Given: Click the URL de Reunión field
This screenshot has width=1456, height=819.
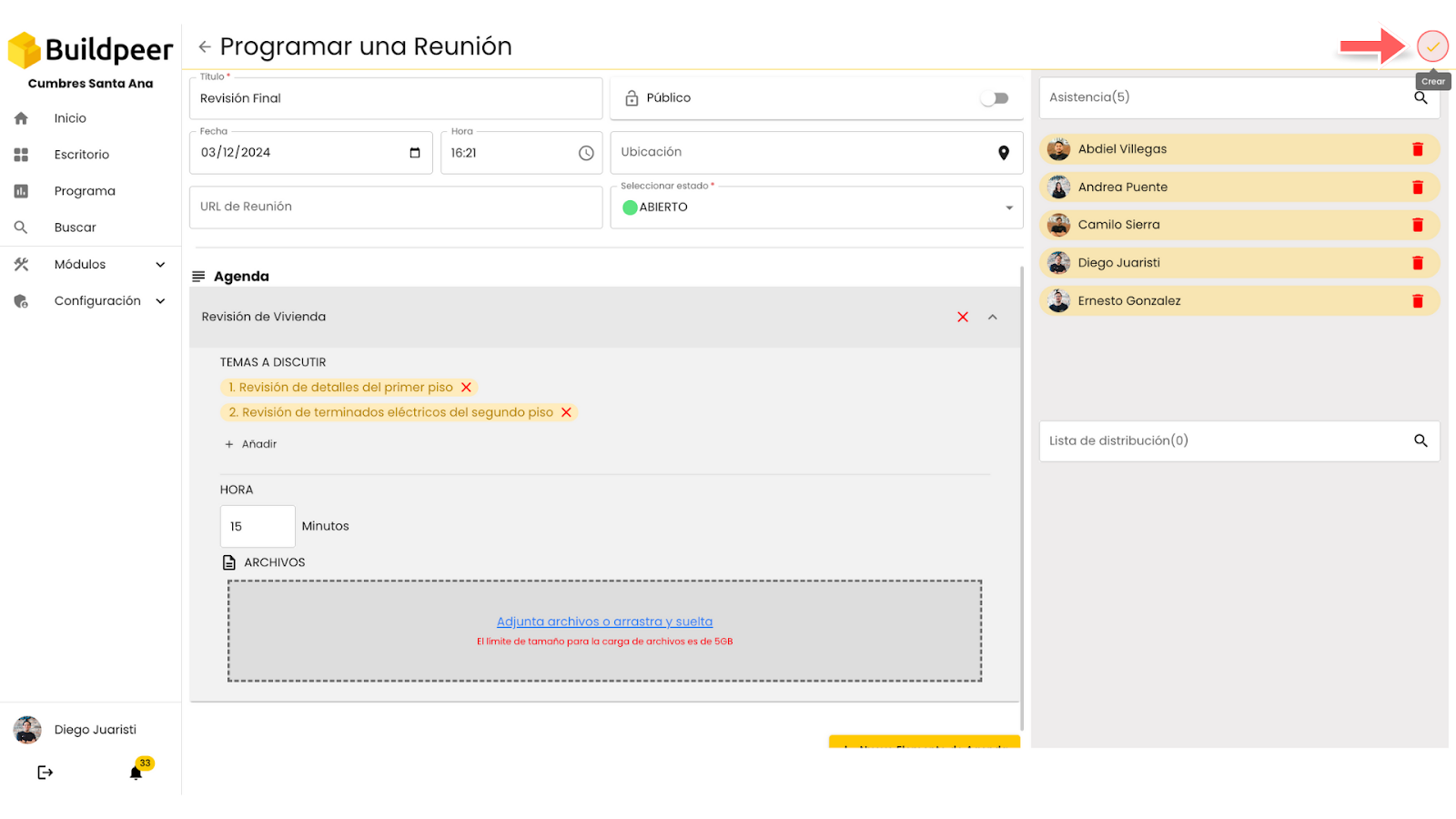Looking at the screenshot, I should [396, 207].
